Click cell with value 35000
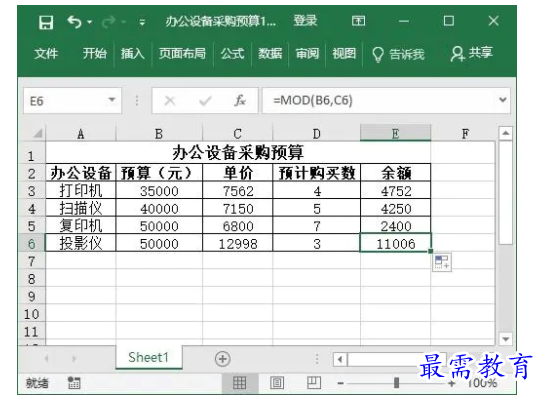541x398 pixels. pyautogui.click(x=159, y=191)
